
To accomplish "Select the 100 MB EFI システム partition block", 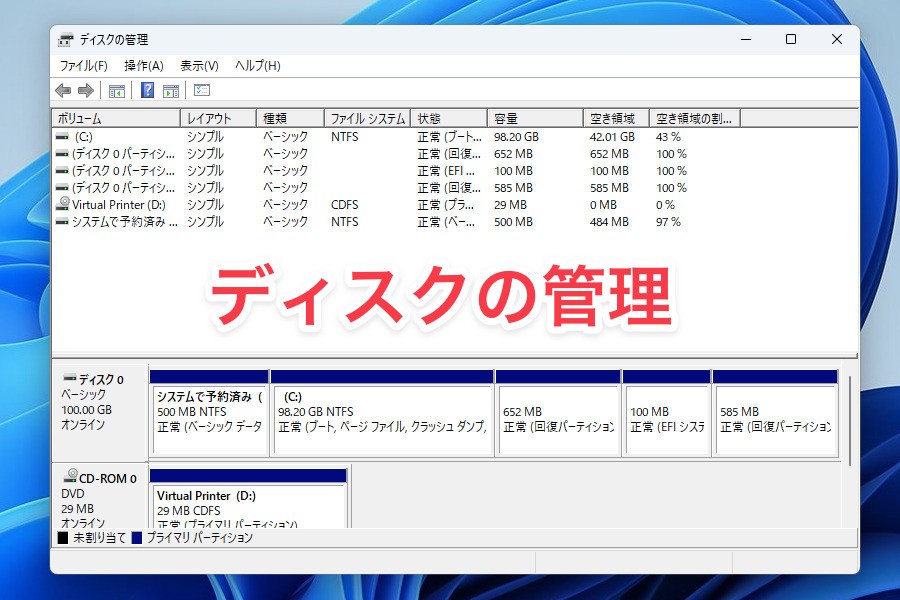I will (667, 415).
